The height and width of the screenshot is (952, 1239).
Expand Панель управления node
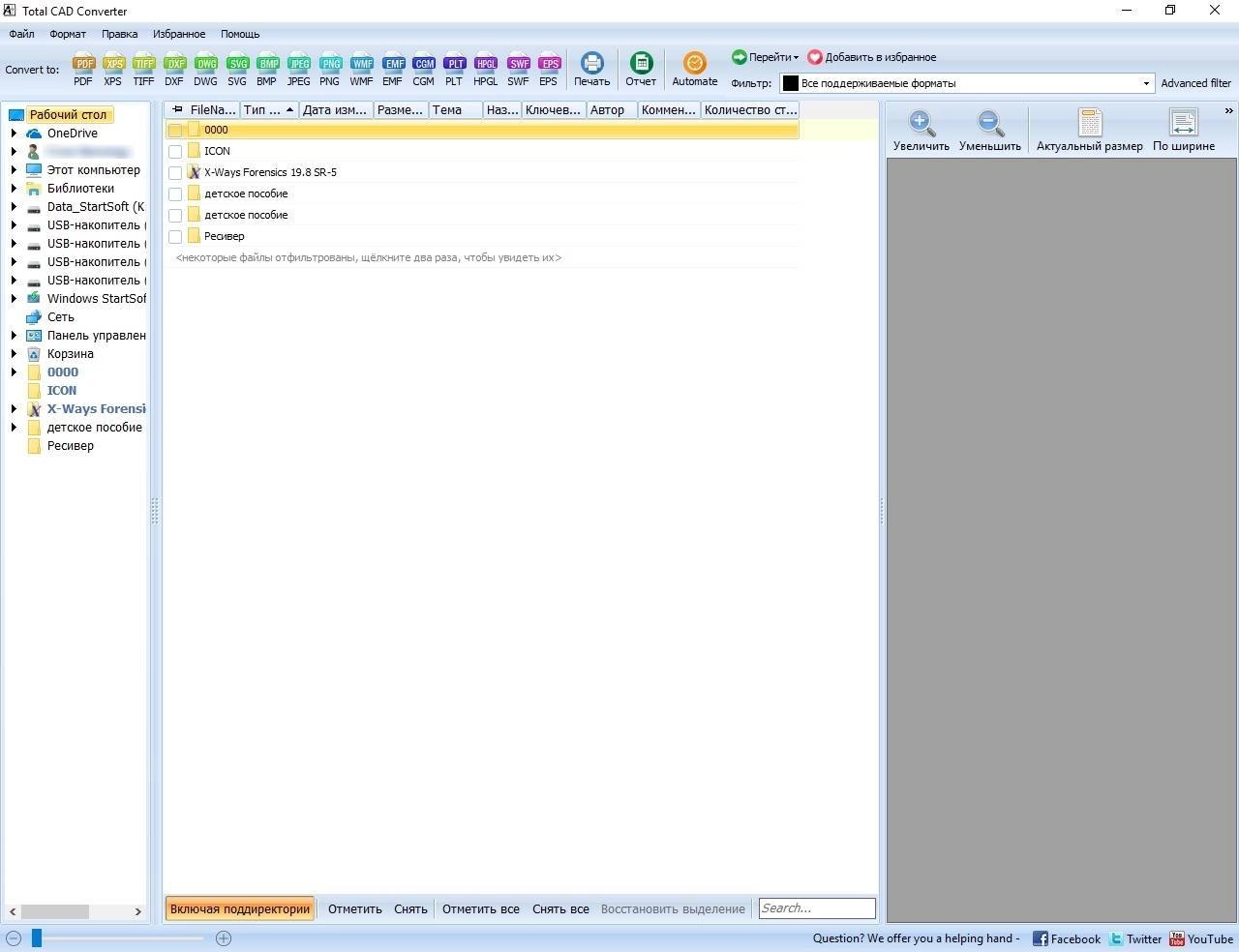pos(14,336)
